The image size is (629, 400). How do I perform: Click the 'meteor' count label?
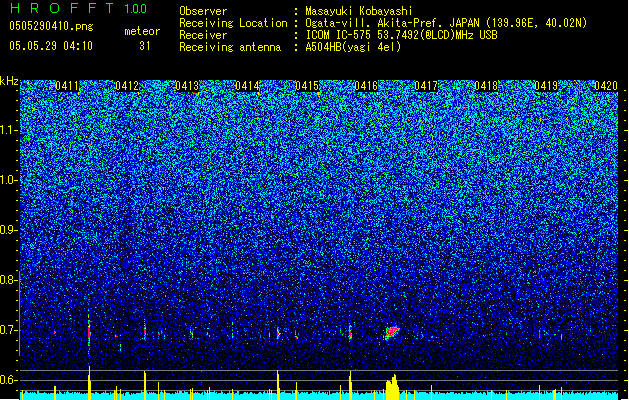(x=142, y=31)
